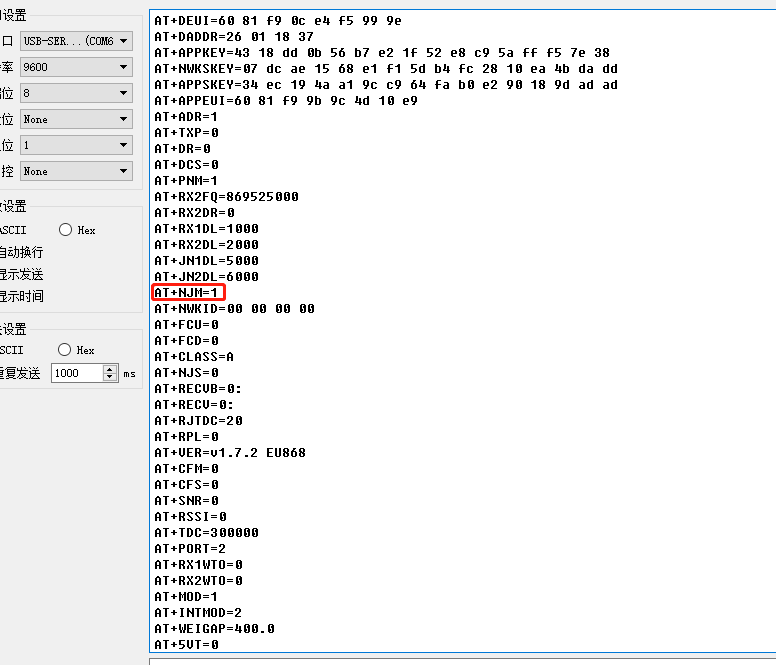Click the AT+PORT=2 line
The image size is (776, 665).
pyautogui.click(x=190, y=549)
